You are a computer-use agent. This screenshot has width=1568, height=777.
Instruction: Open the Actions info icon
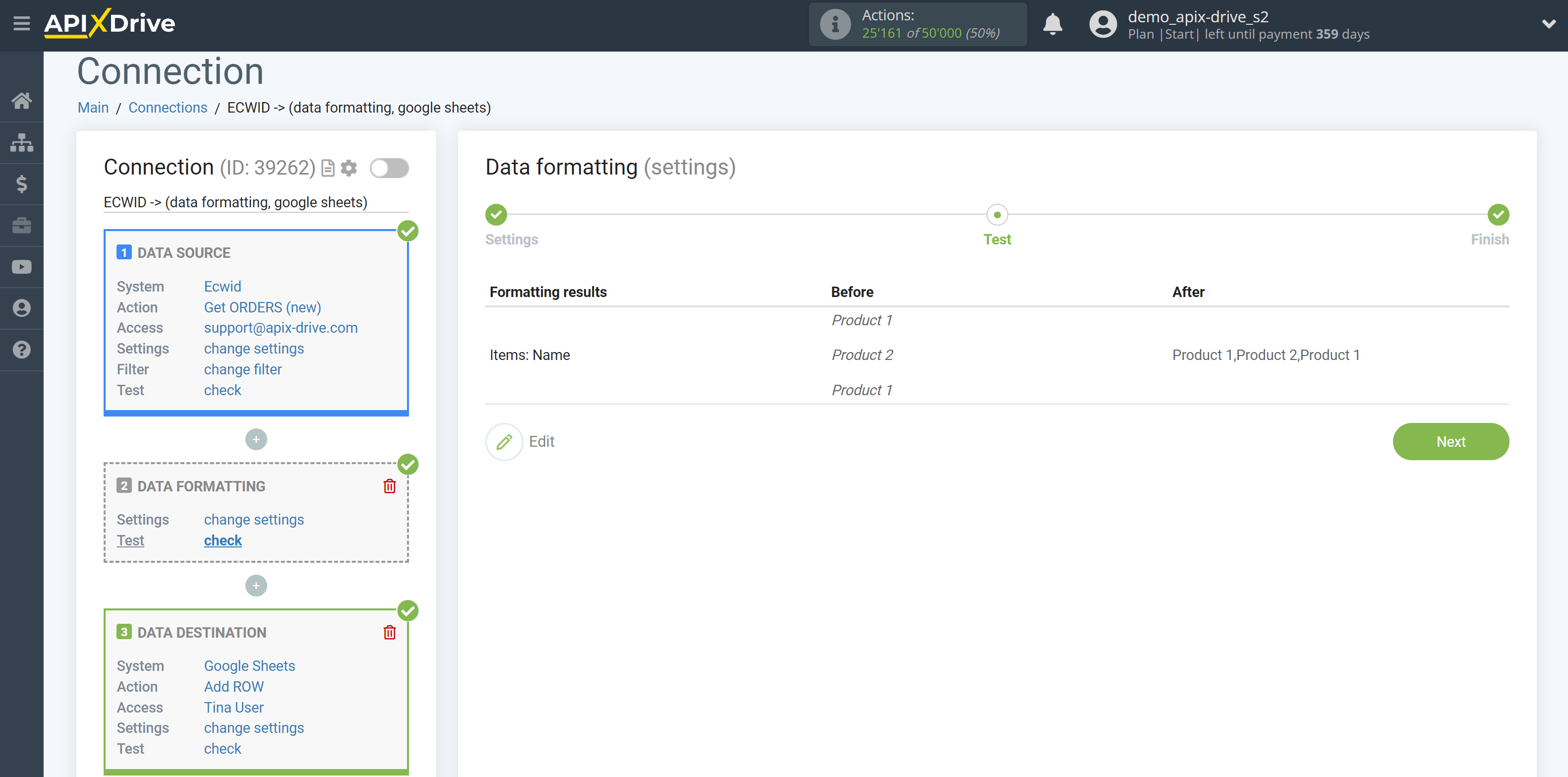[x=834, y=24]
